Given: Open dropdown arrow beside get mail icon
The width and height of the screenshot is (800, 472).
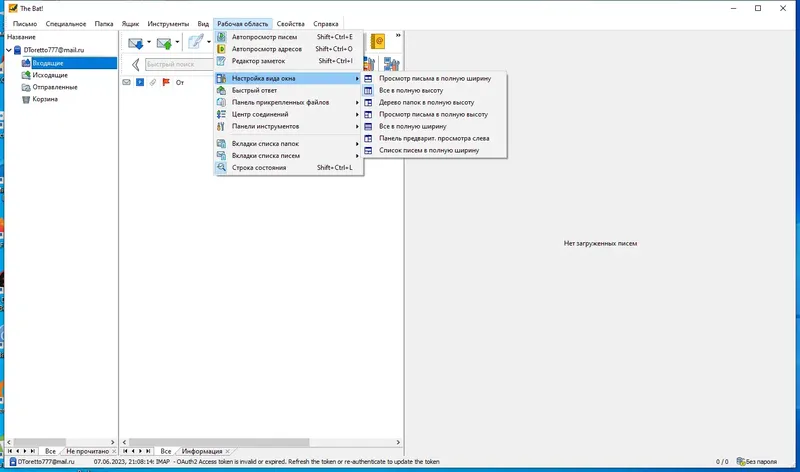Looking at the screenshot, I should pyautogui.click(x=149, y=42).
